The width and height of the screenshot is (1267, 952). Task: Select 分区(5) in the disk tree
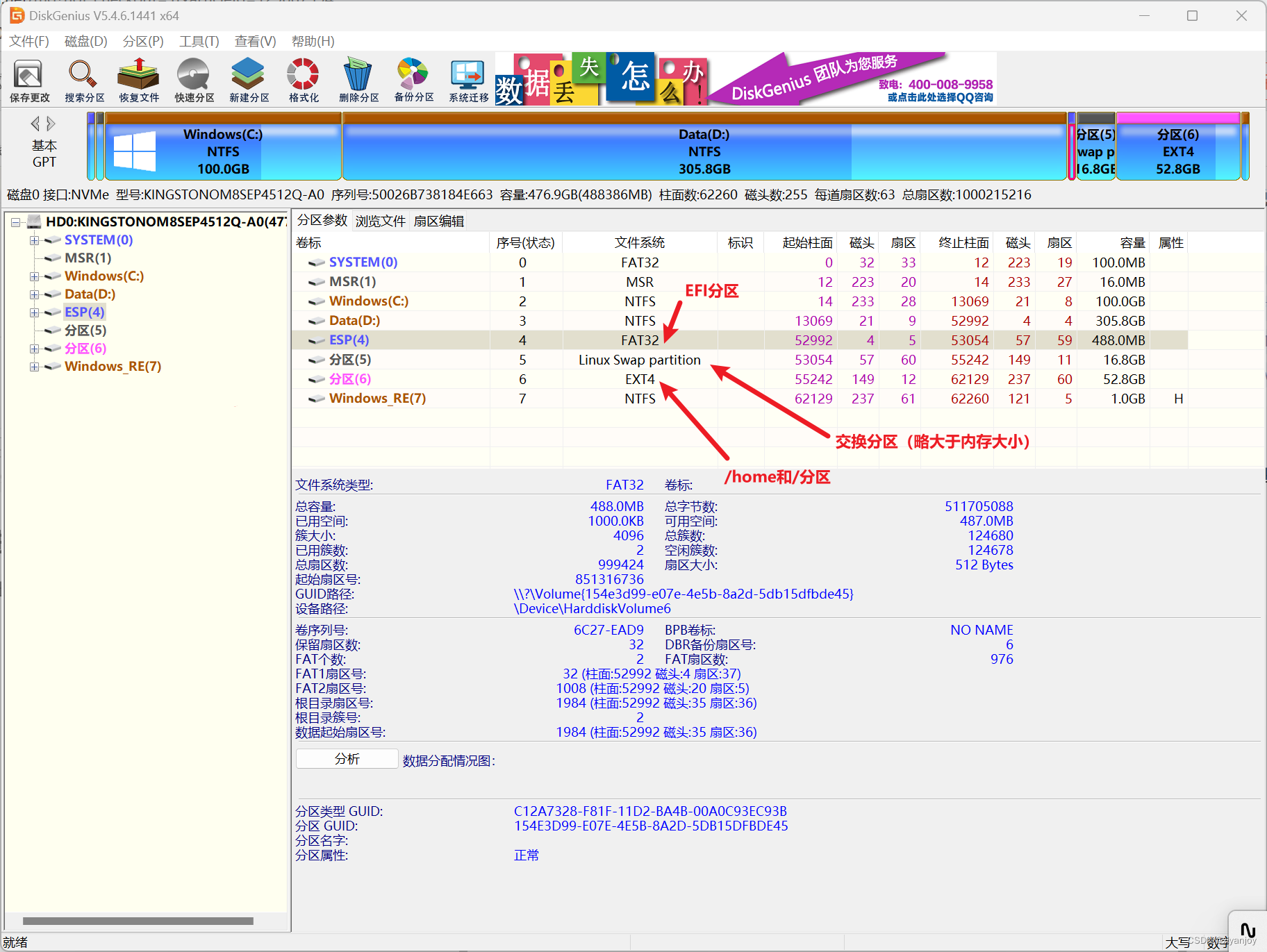coord(85,331)
